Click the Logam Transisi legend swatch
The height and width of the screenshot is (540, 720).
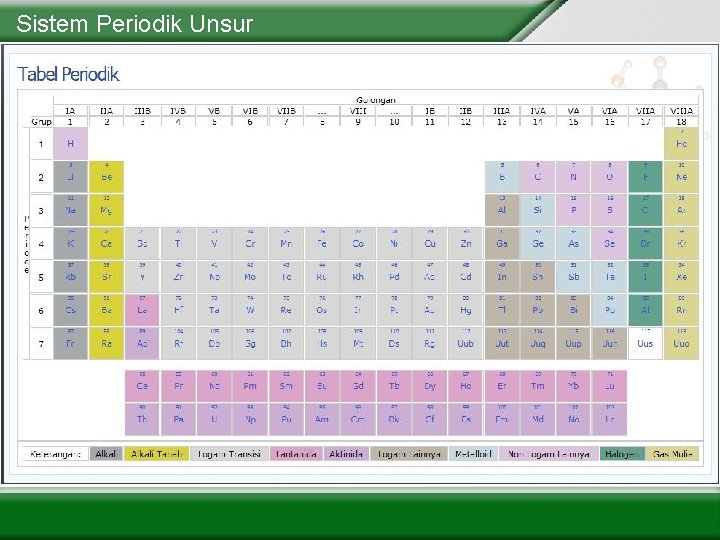click(x=229, y=454)
